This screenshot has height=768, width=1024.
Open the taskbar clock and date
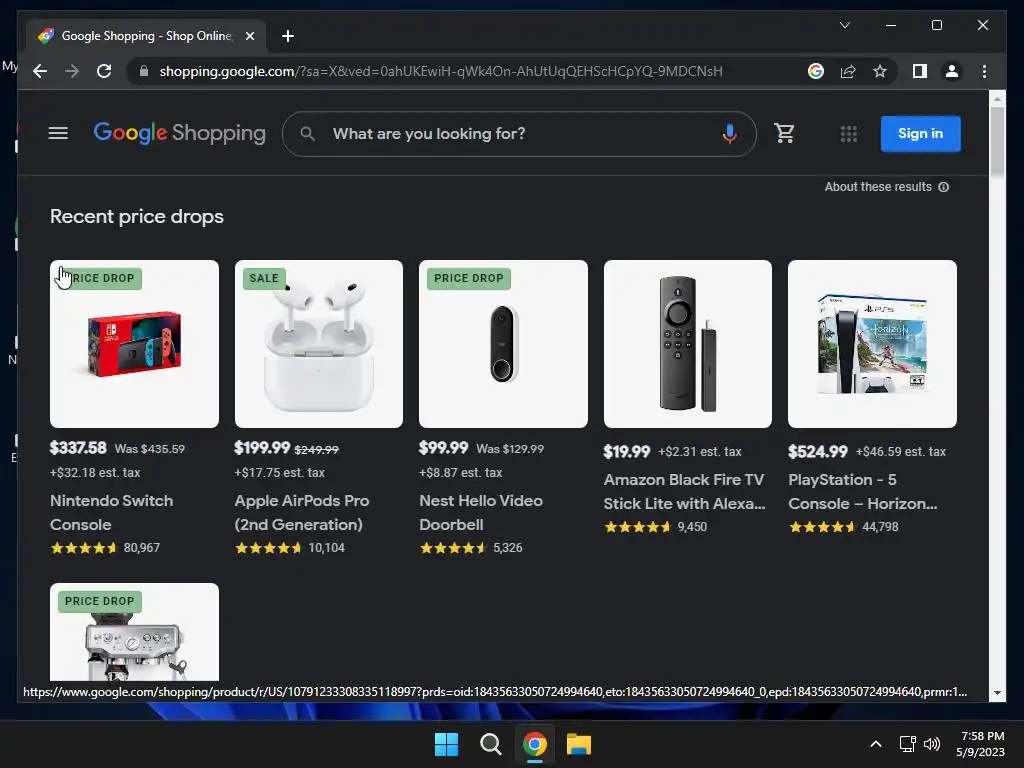(x=981, y=744)
